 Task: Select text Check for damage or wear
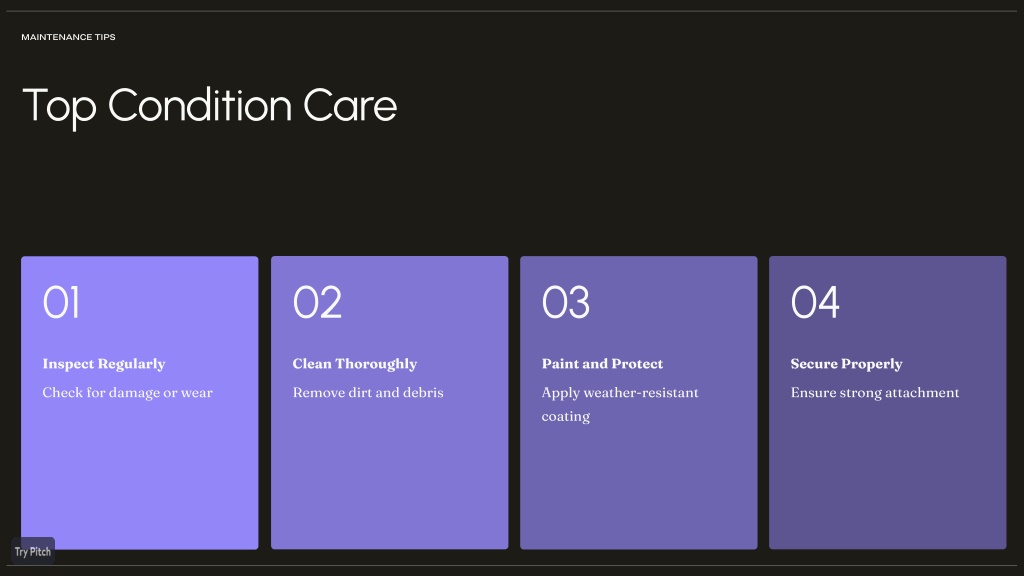tap(127, 392)
